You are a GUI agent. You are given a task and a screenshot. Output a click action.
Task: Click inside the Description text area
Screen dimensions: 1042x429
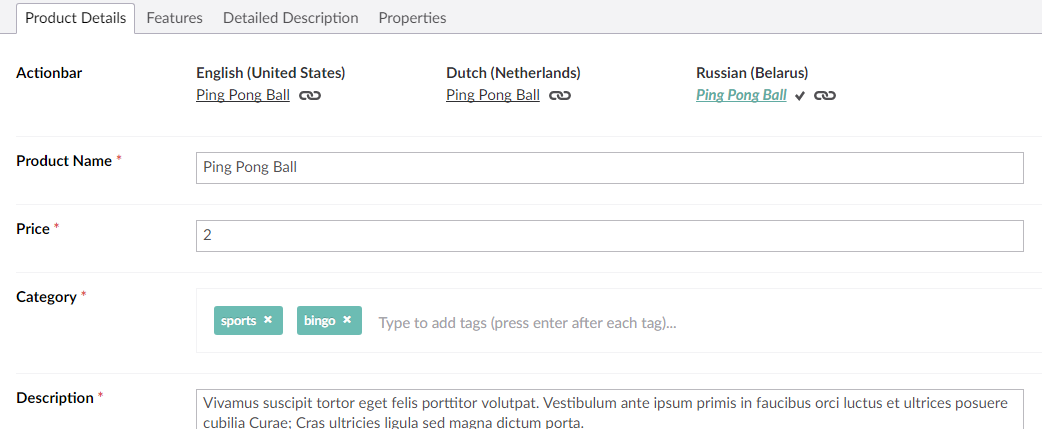tap(609, 409)
